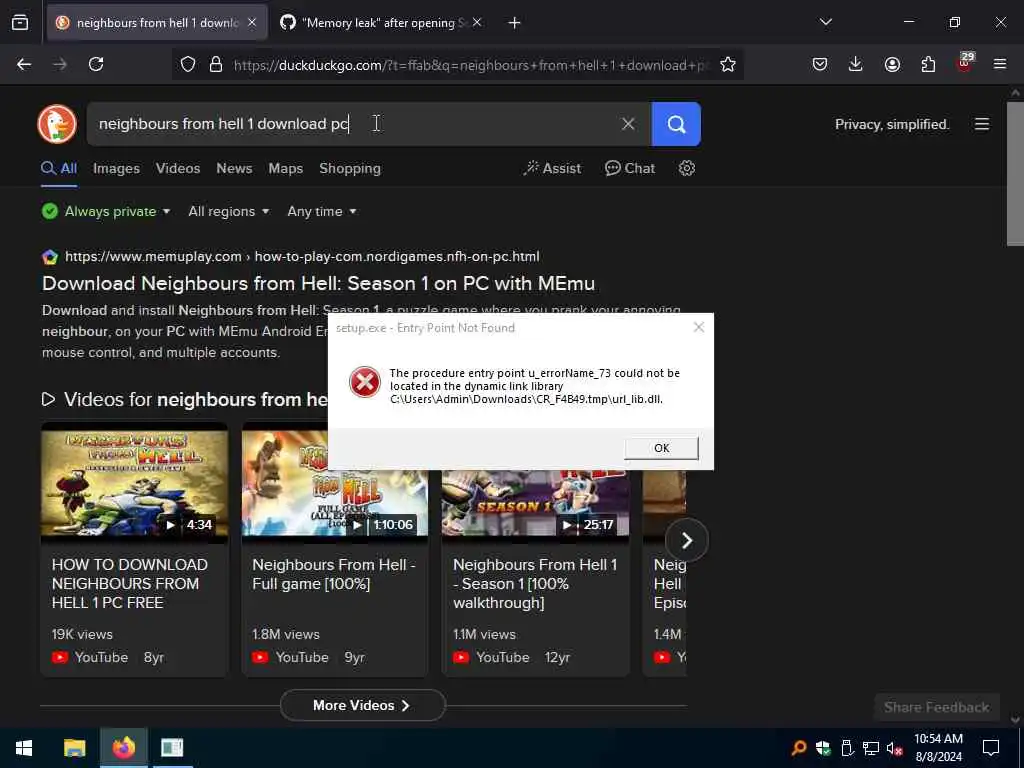Click the DuckDuckGo logo
The width and height of the screenshot is (1024, 768).
57,123
